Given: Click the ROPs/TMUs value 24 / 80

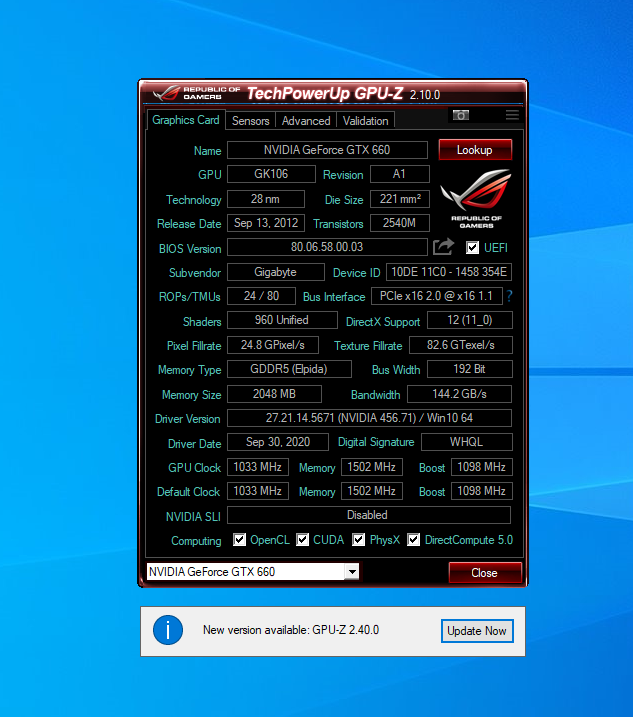Looking at the screenshot, I should pos(261,296).
